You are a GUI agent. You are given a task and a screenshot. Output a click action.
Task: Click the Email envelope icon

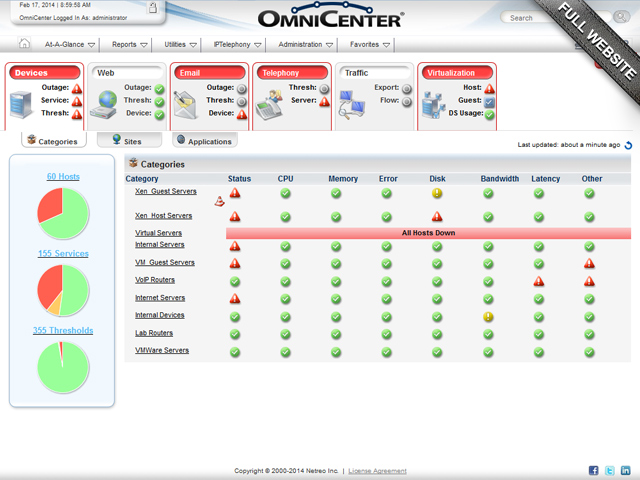(185, 104)
